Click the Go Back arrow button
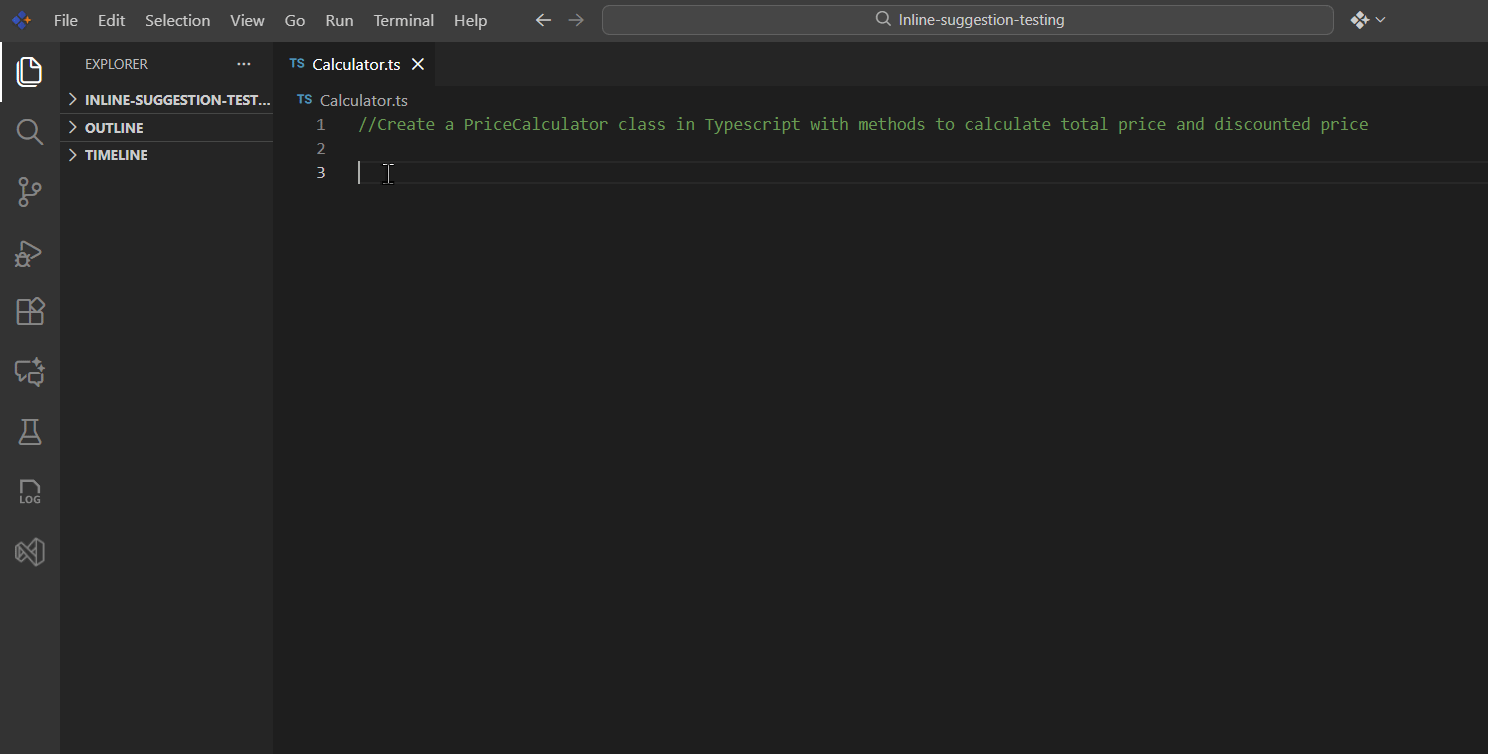The image size is (1488, 754). [543, 20]
